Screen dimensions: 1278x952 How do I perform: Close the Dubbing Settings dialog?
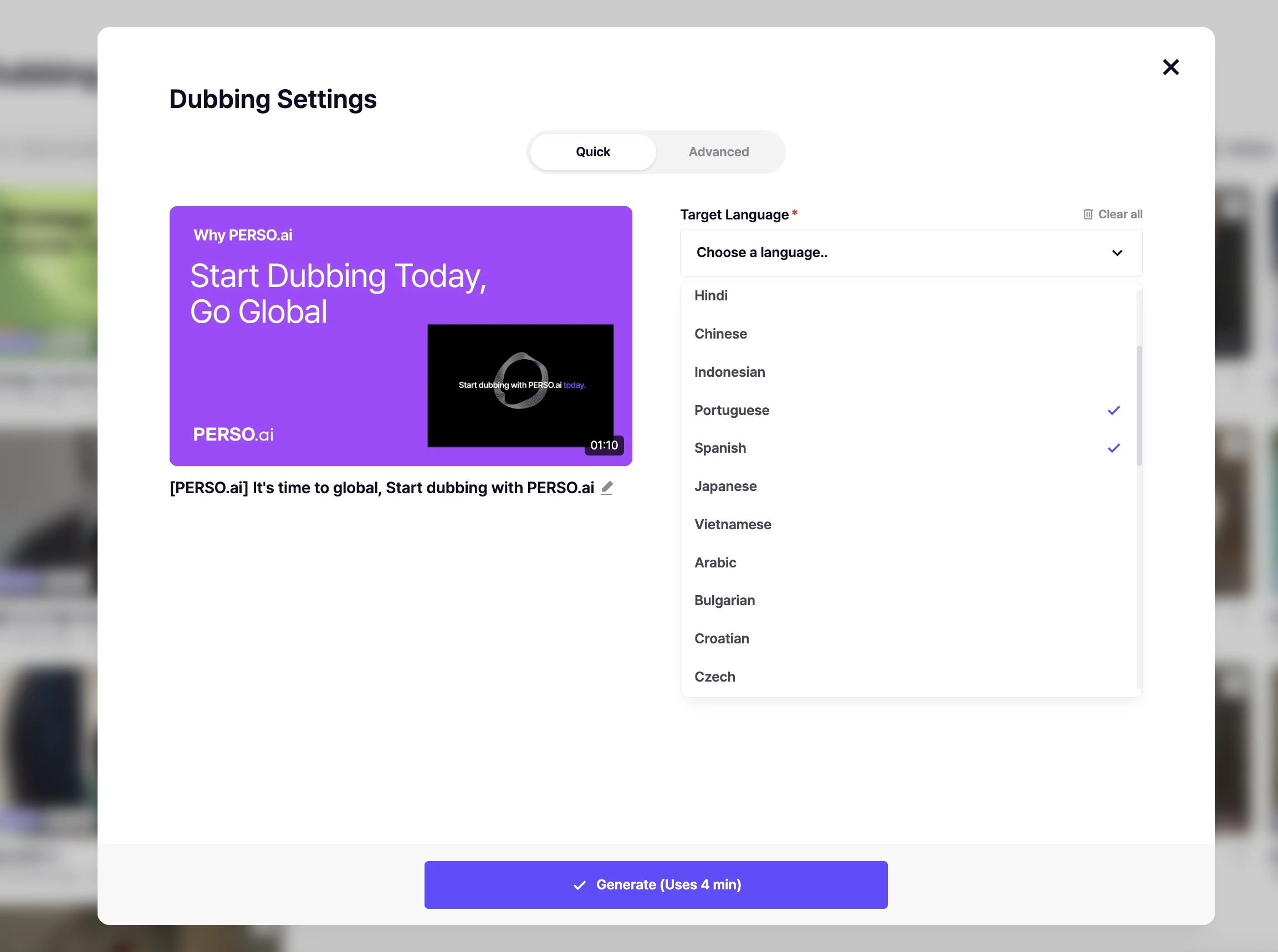tap(1170, 68)
